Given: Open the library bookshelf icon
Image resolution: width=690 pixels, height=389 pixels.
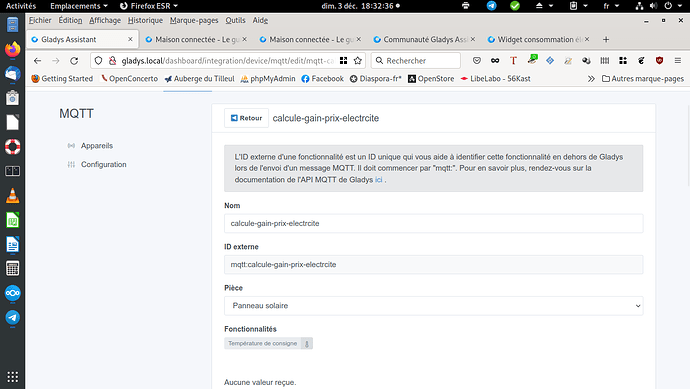Looking at the screenshot, I should click(x=605, y=61).
